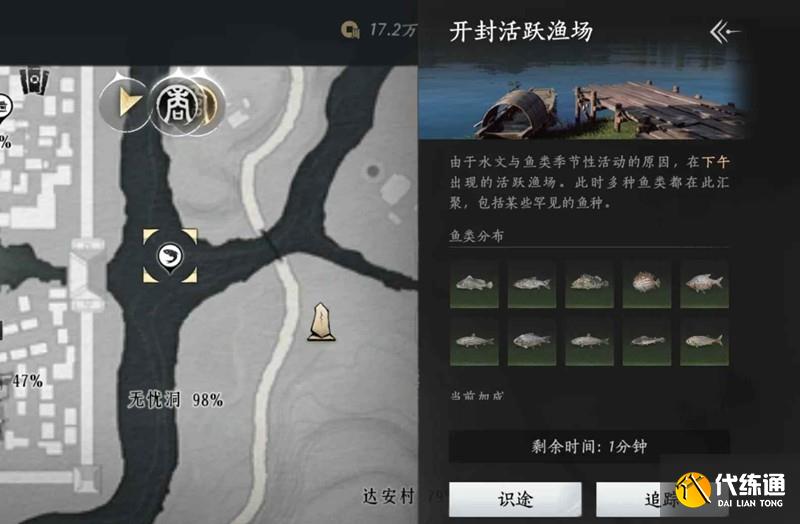Select the dark banner icon on the map

click(x=34, y=81)
